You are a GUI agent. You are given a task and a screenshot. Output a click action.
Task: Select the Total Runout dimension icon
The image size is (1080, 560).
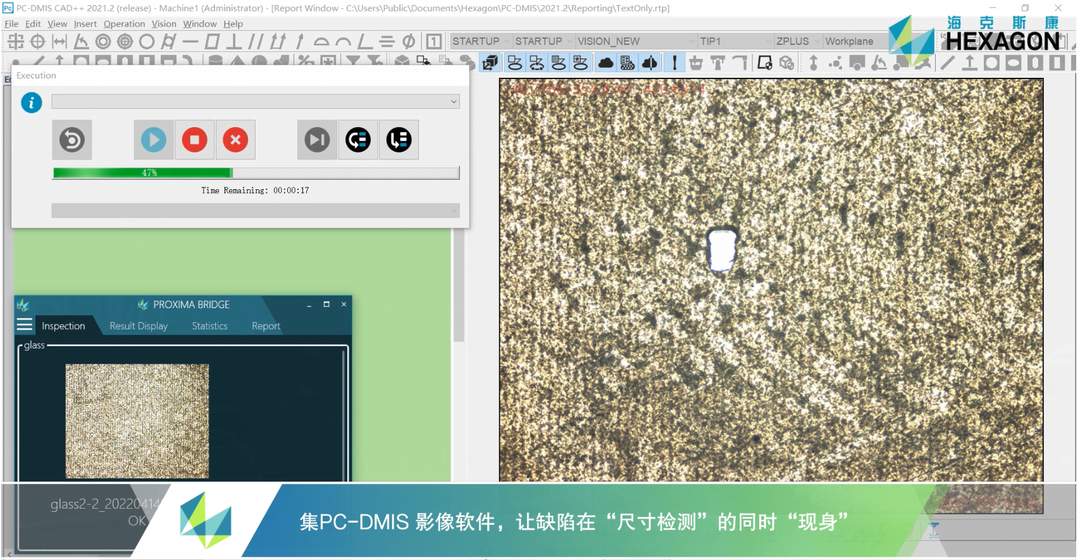coord(278,41)
